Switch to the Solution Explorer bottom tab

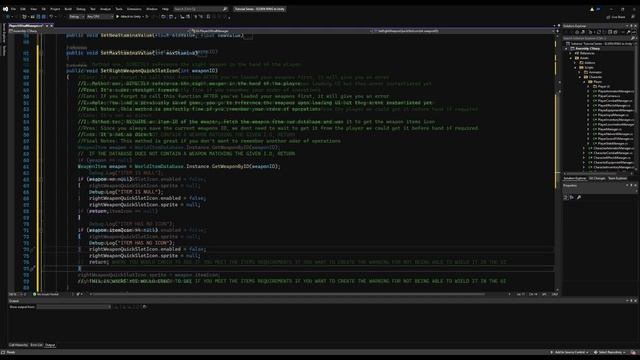click(575, 178)
